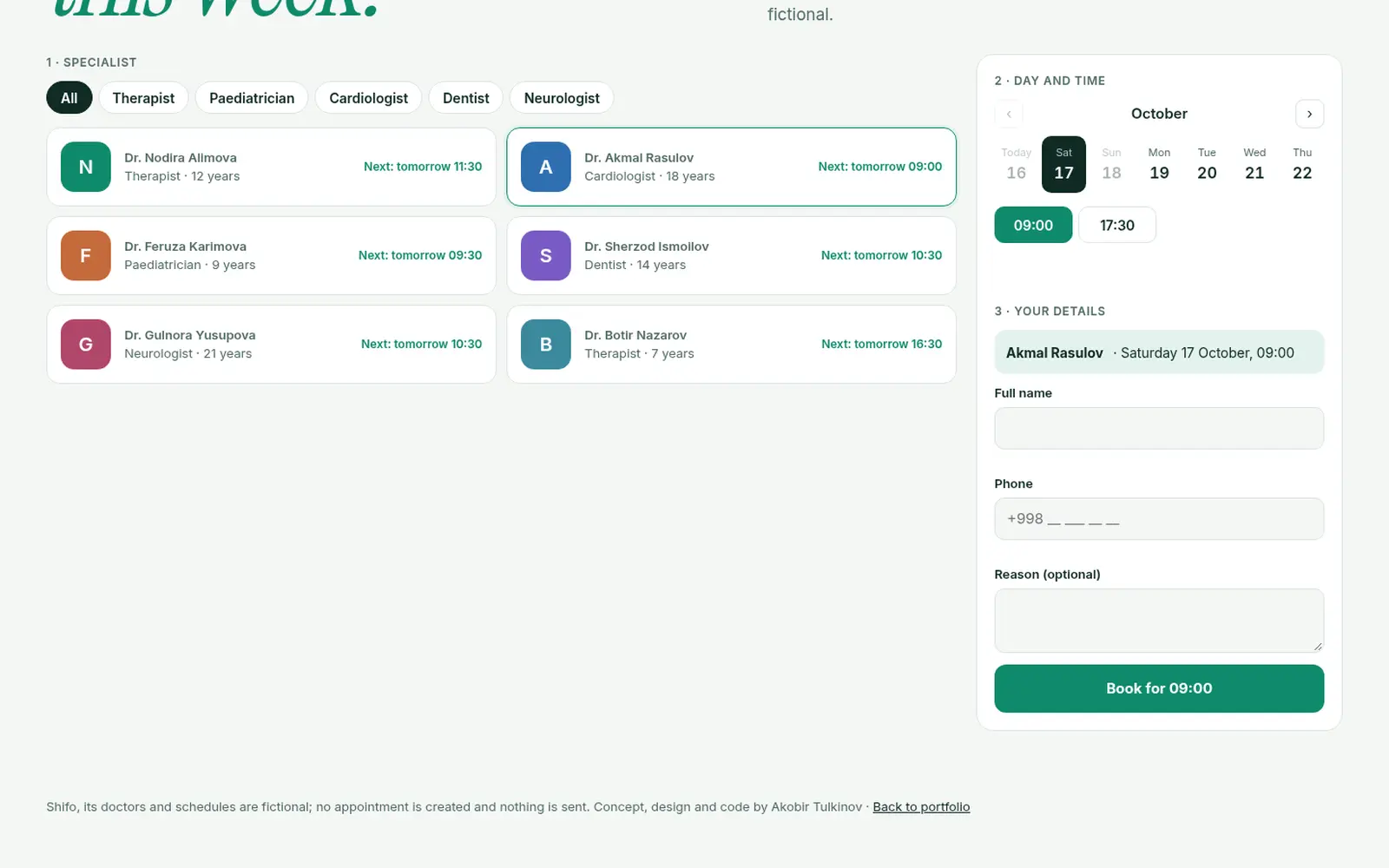Focus the Phone input field
This screenshot has height=868, width=1389.
click(x=1159, y=519)
